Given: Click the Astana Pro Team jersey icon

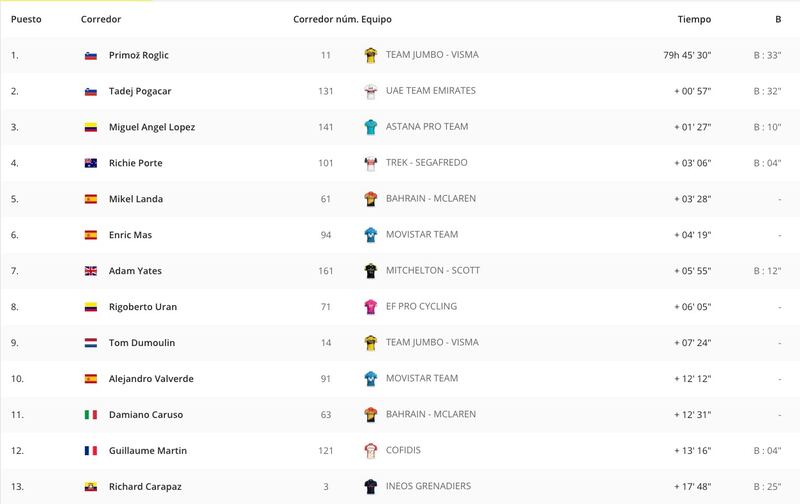Looking at the screenshot, I should point(370,127).
